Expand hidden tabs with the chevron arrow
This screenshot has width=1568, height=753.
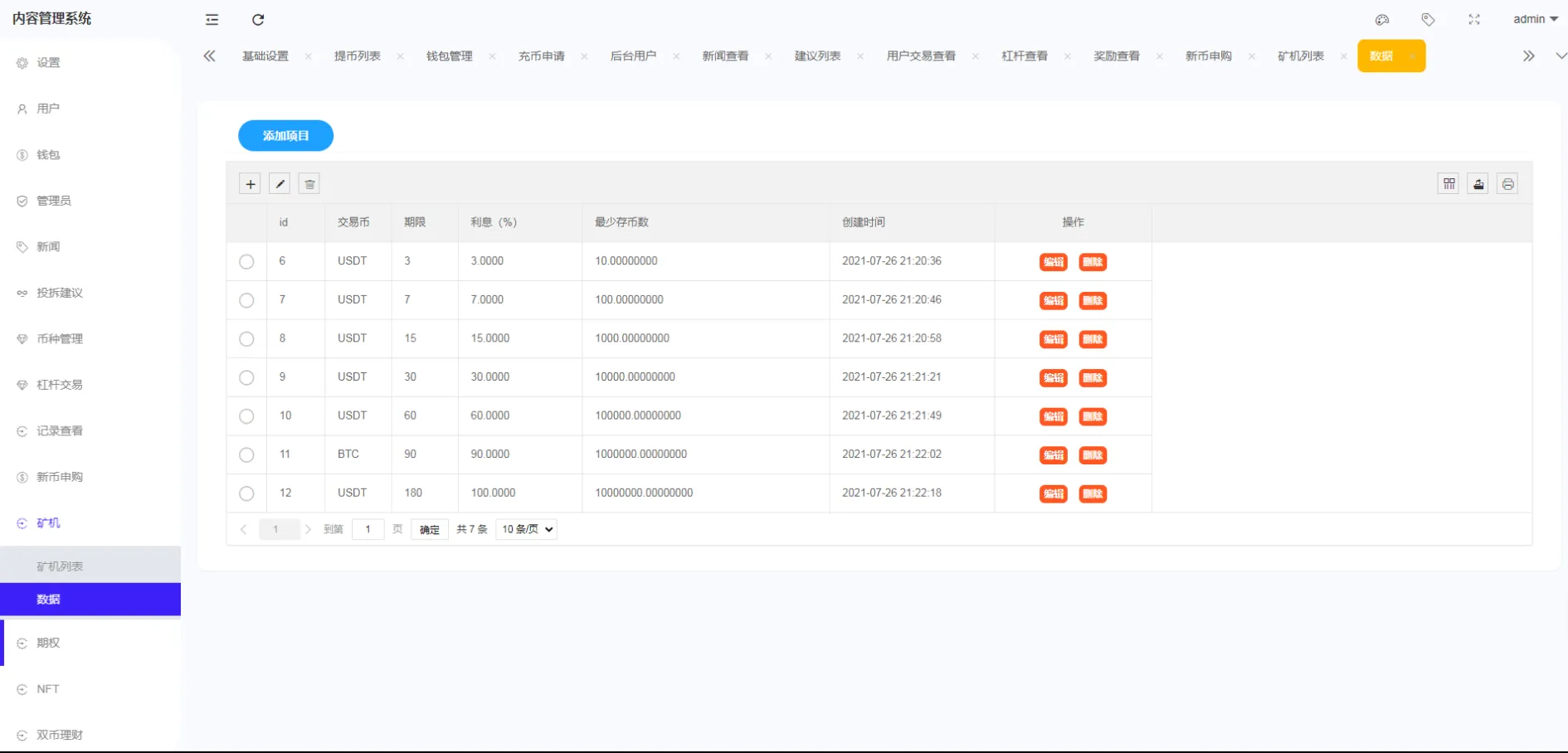[1529, 56]
